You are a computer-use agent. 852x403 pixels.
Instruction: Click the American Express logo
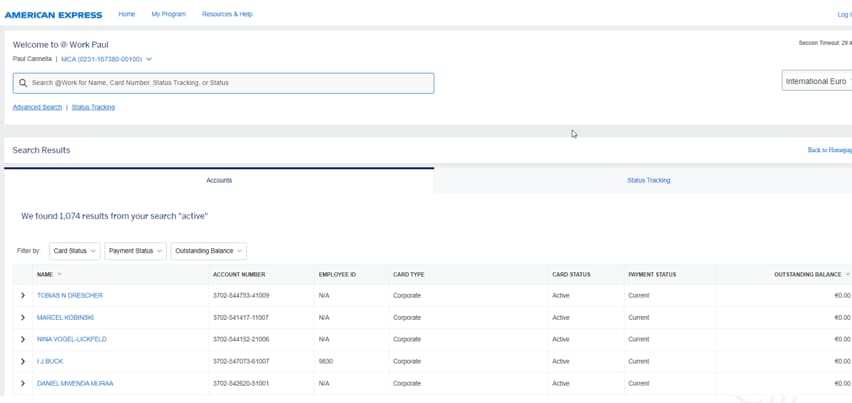(x=53, y=15)
